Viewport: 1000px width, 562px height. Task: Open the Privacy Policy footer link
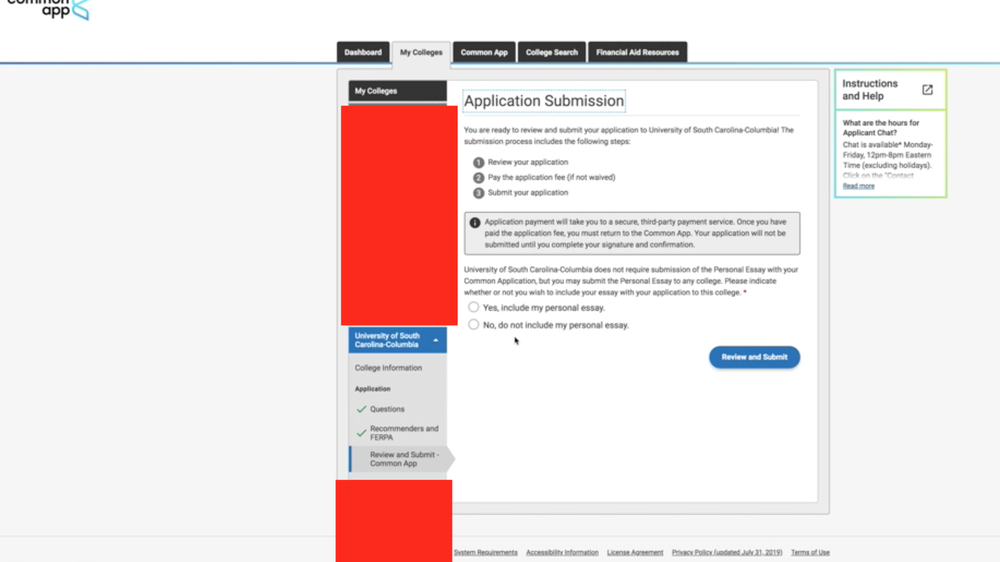click(x=726, y=552)
